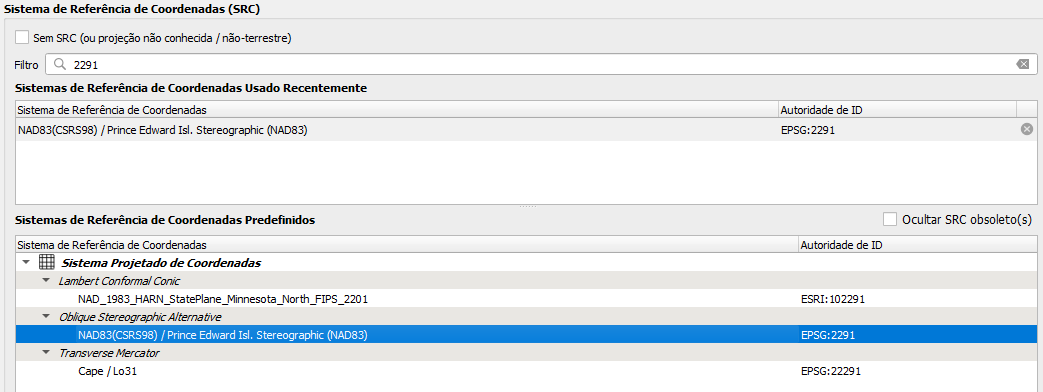Viewport: 1043px width, 392px height.
Task: Collapse the Lambert Conformal Conic branch
Action: [x=46, y=280]
